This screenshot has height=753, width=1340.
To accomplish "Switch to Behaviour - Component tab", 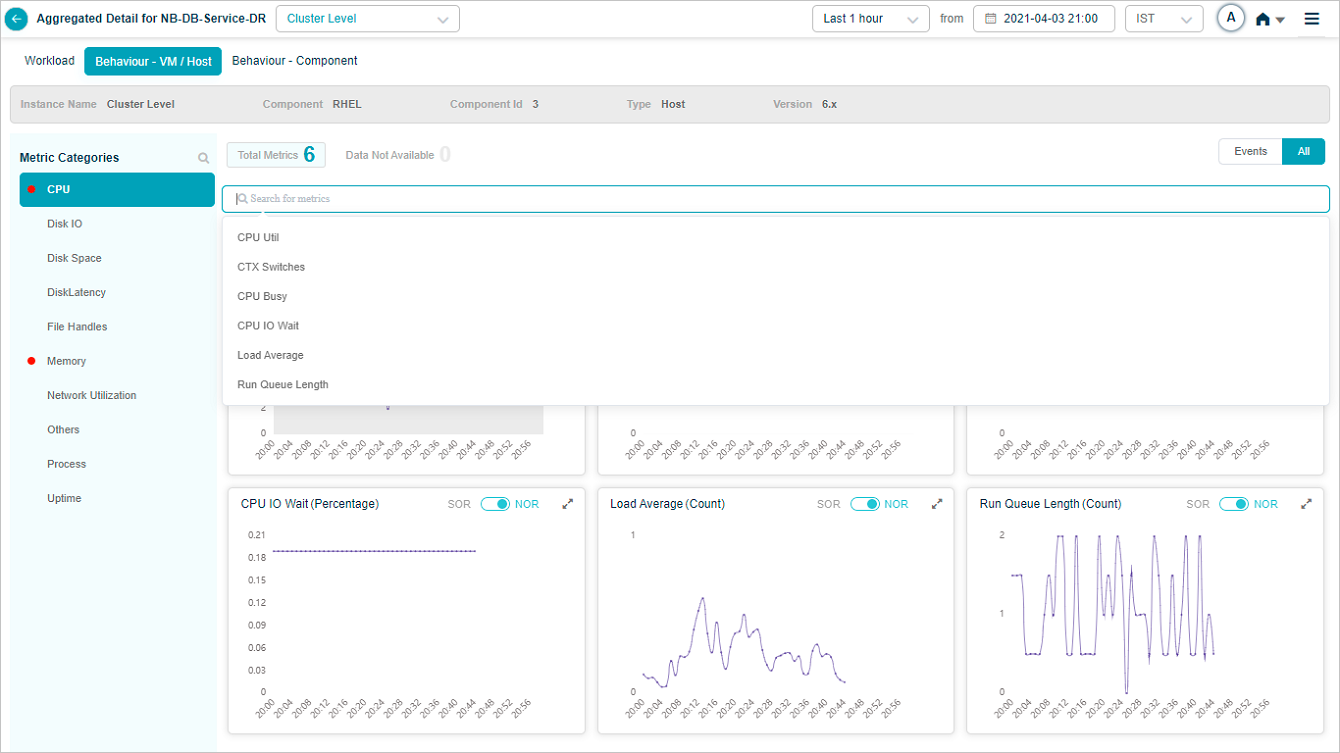I will pos(294,61).
